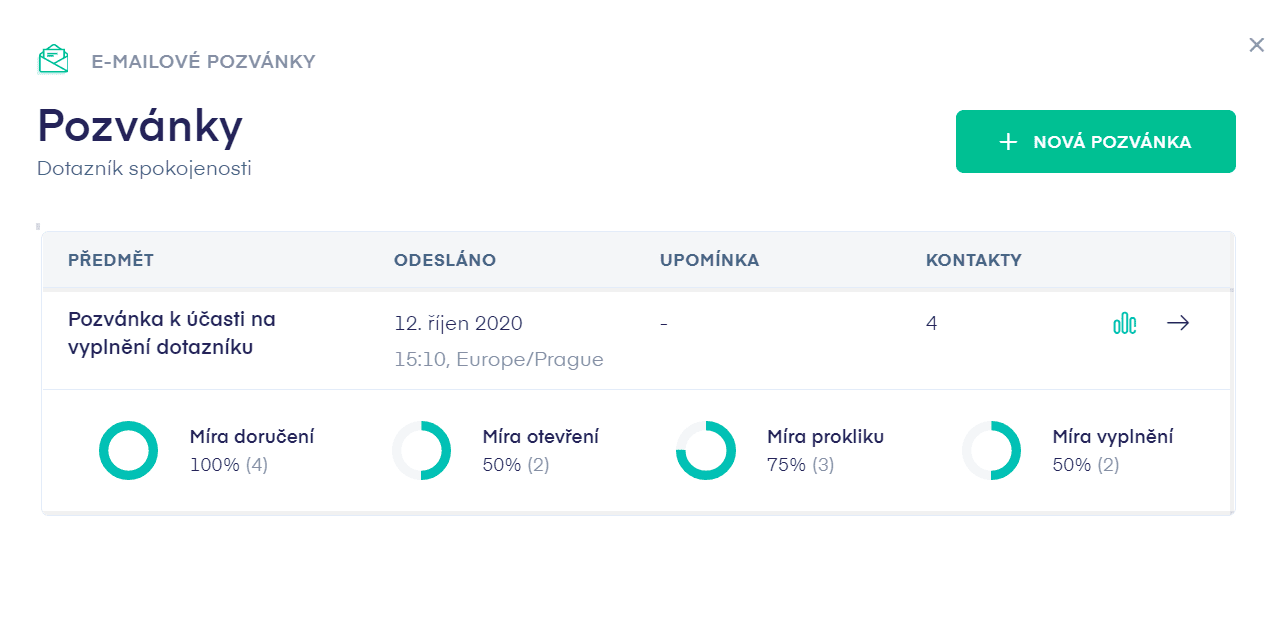Image resolution: width=1287 pixels, height=630 pixels.
Task: Close the invitations dialog
Action: pyautogui.click(x=1256, y=45)
